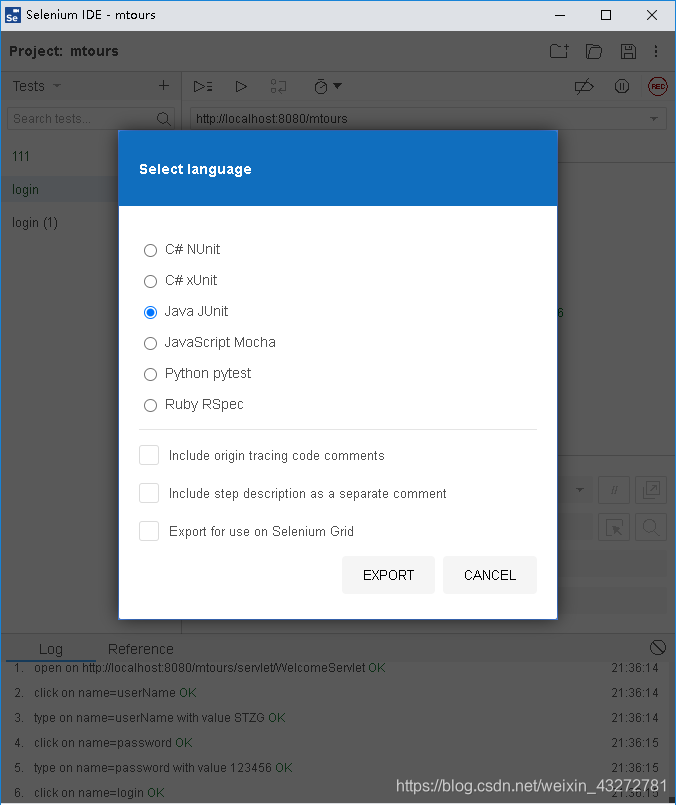Click pause on exceptions icon
This screenshot has width=676, height=805.
tap(622, 86)
